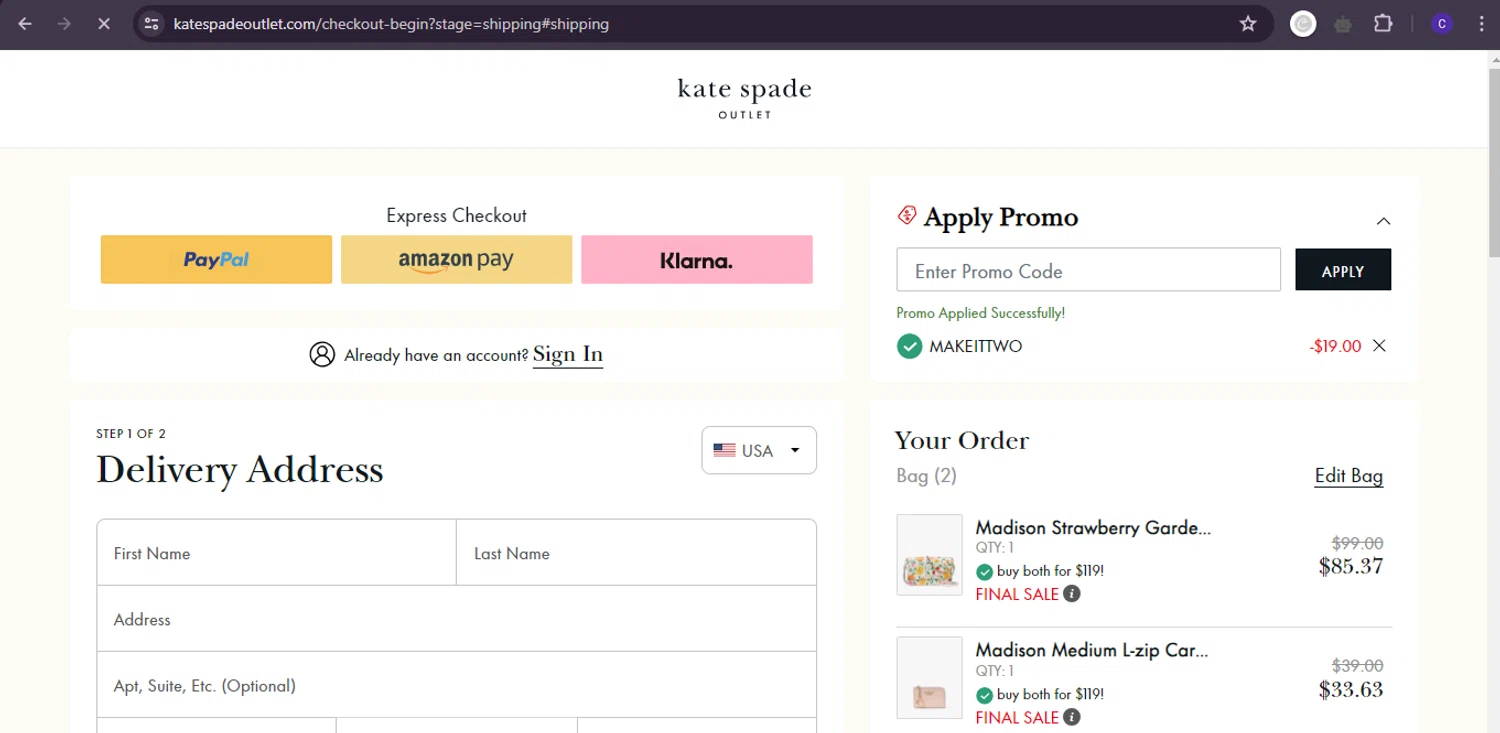
Task: Click the Bag (2) label
Action: (927, 476)
